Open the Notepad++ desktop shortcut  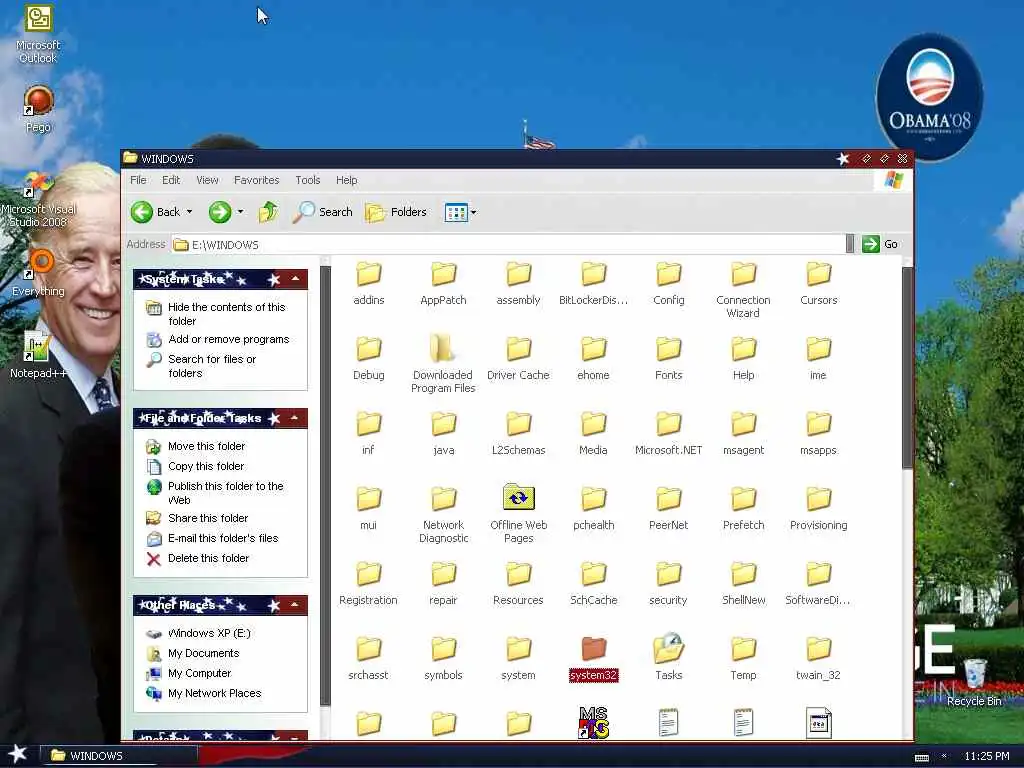coord(38,355)
